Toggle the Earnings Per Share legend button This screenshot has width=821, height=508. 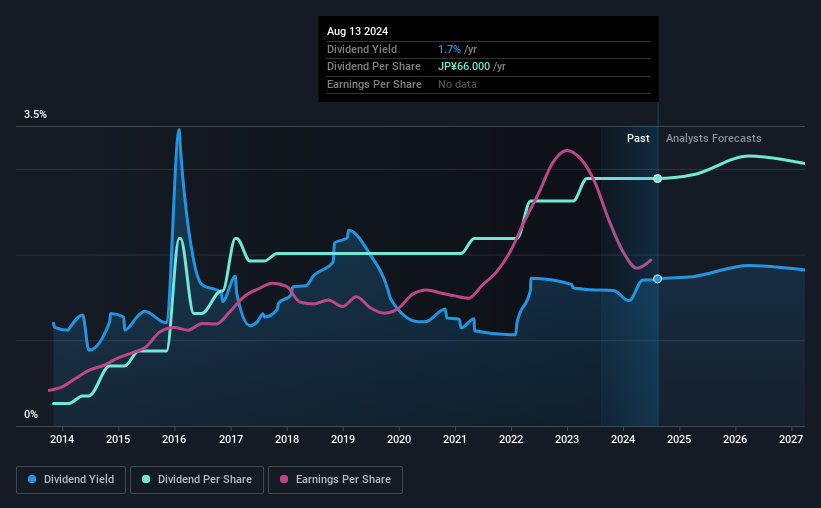click(335, 480)
